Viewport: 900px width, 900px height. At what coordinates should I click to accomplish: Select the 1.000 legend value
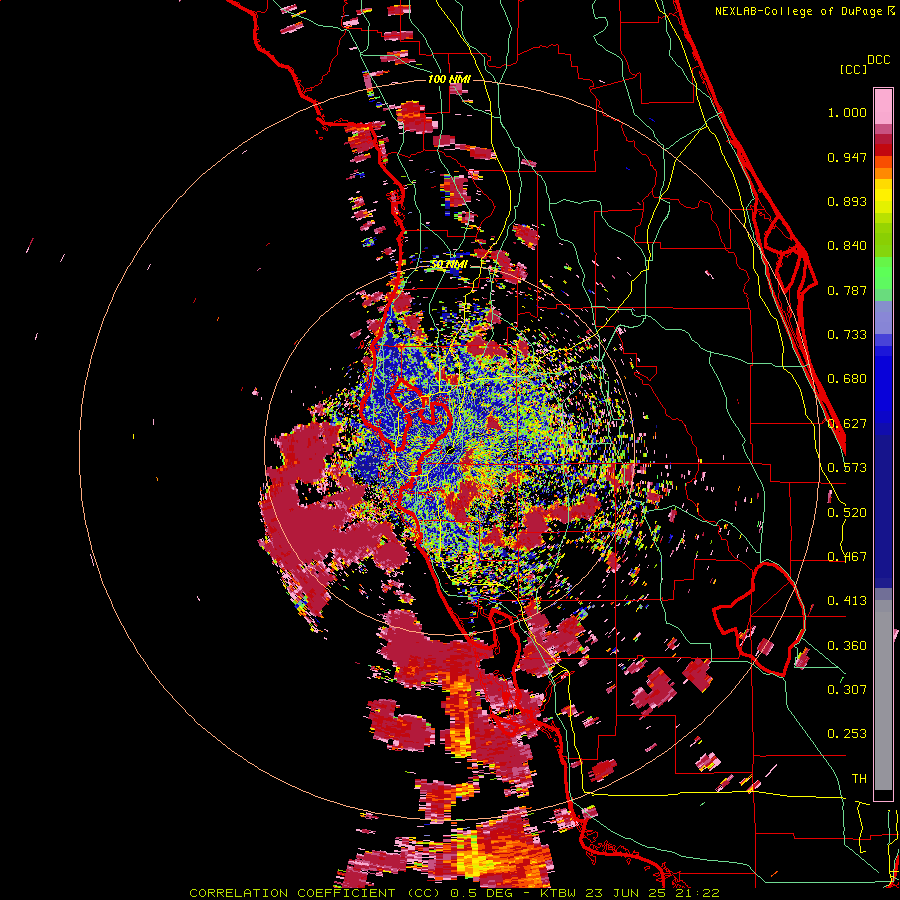[x=847, y=112]
